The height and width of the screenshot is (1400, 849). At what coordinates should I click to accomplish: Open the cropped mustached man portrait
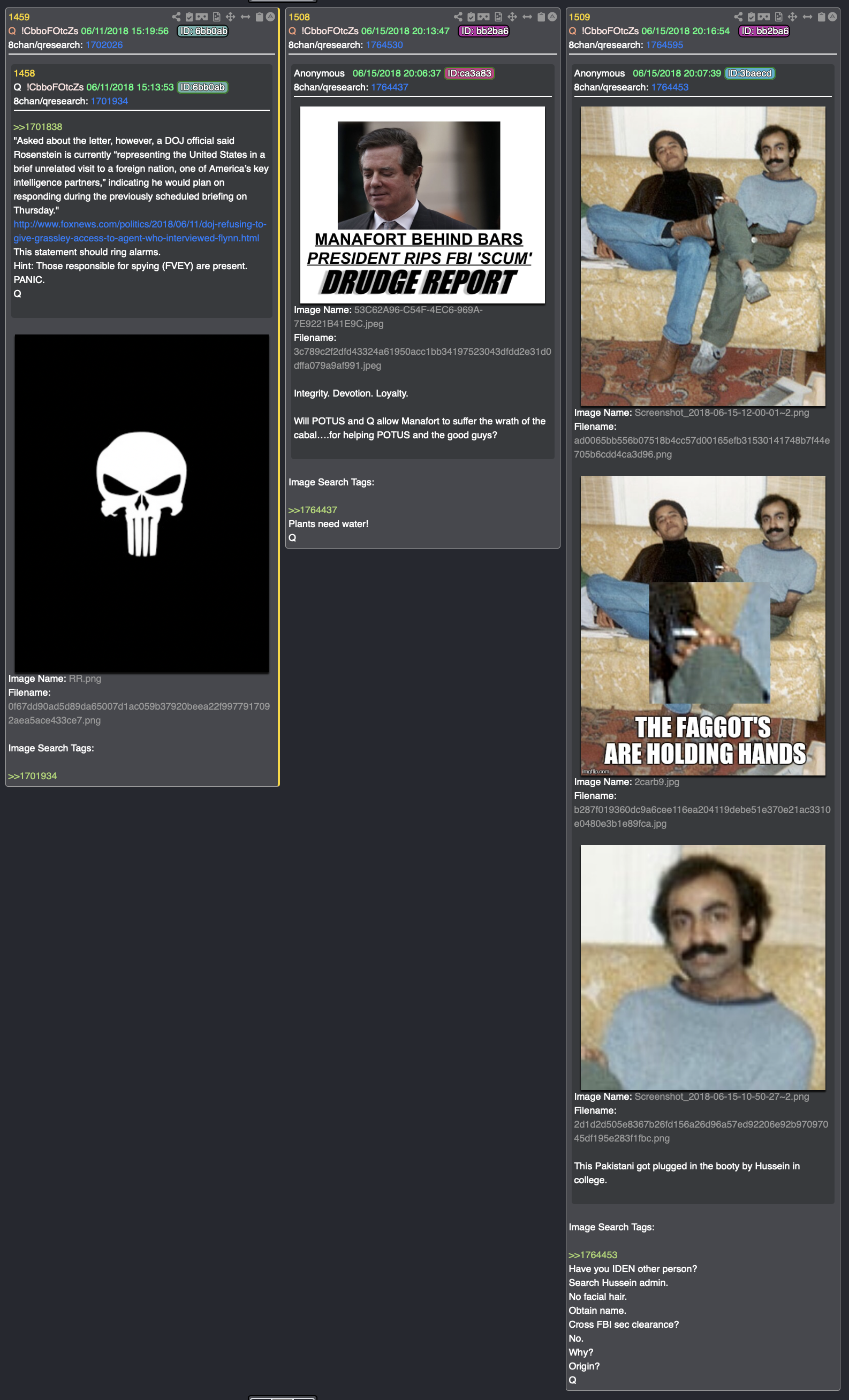click(x=702, y=968)
